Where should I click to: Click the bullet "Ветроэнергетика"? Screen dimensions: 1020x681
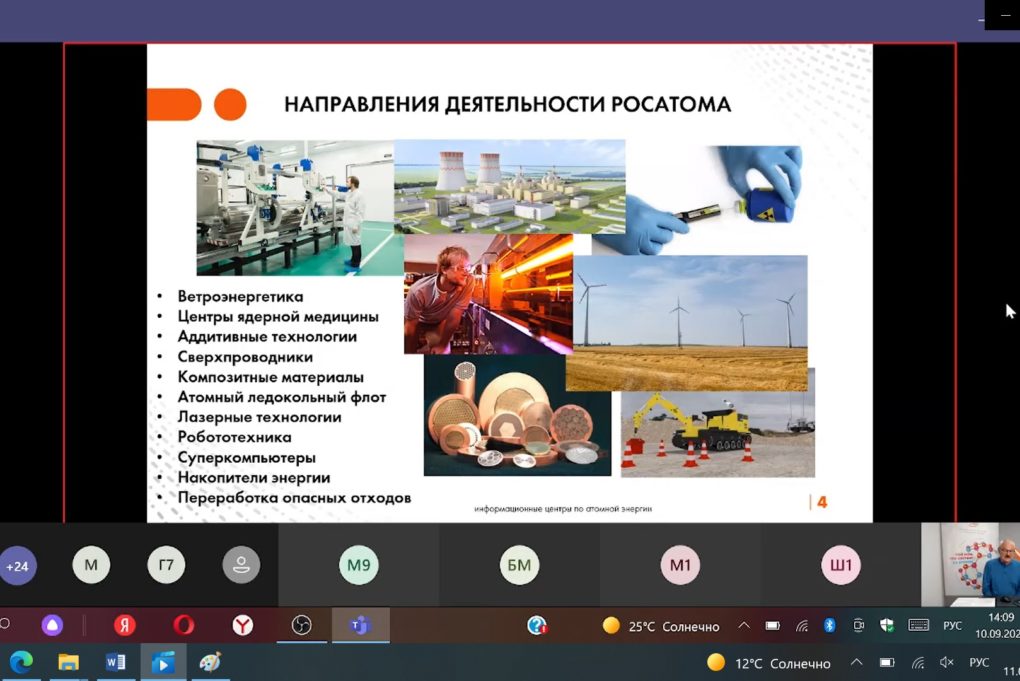point(240,297)
